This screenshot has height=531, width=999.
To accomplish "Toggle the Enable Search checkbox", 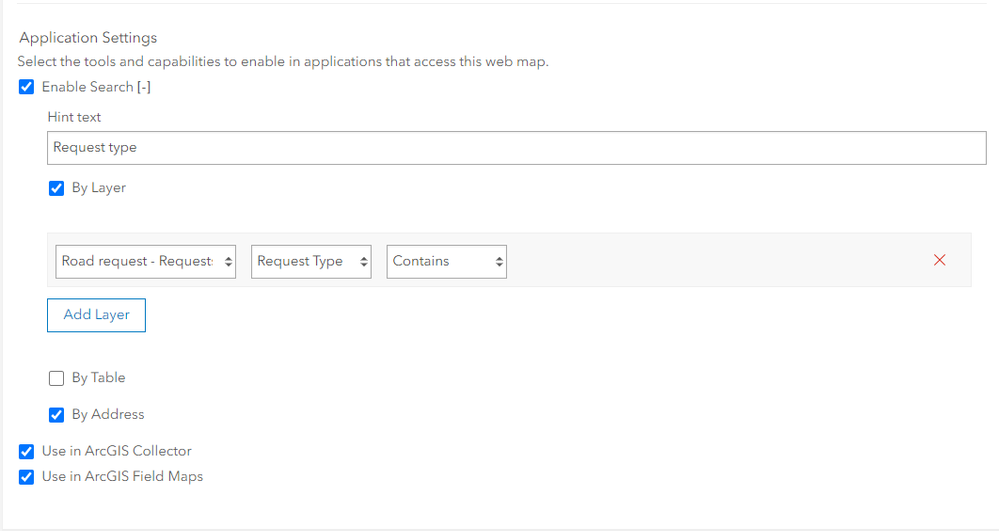I will tap(27, 87).
